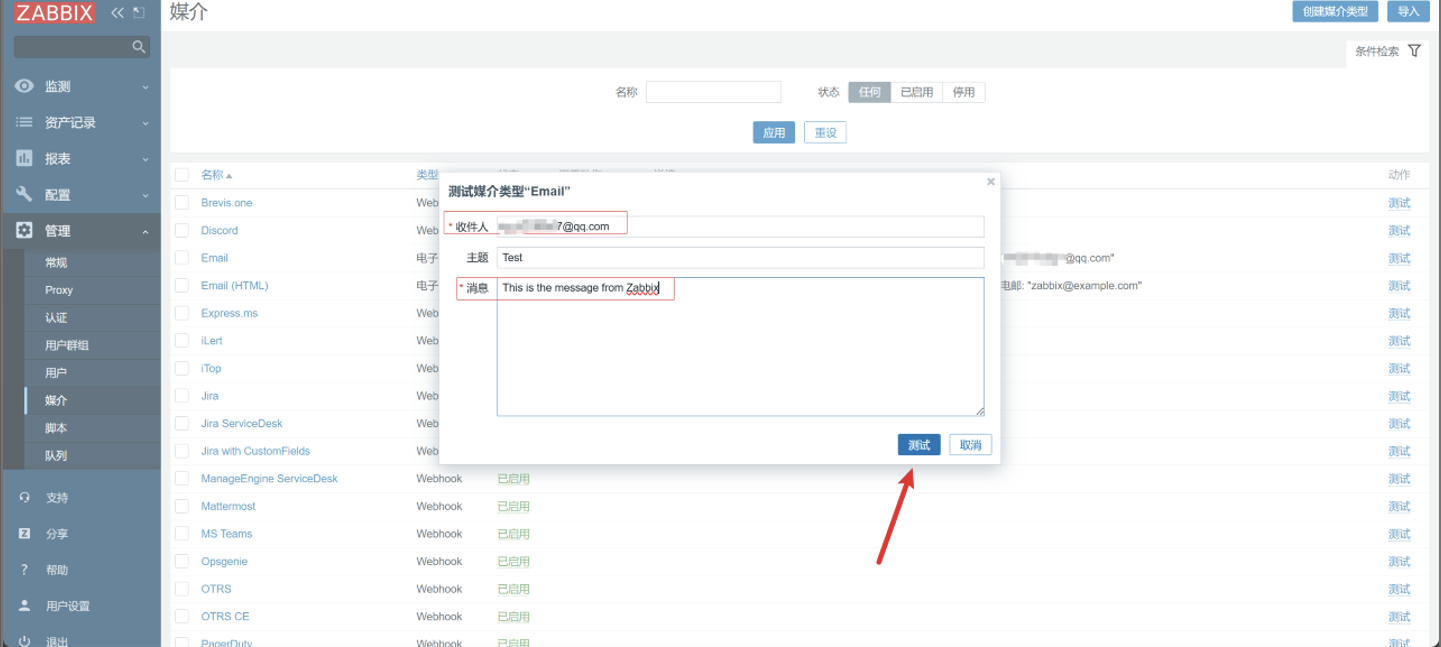Image resolution: width=1441 pixels, height=647 pixels.
Task: Click the sign-out power icon
Action: point(24,641)
